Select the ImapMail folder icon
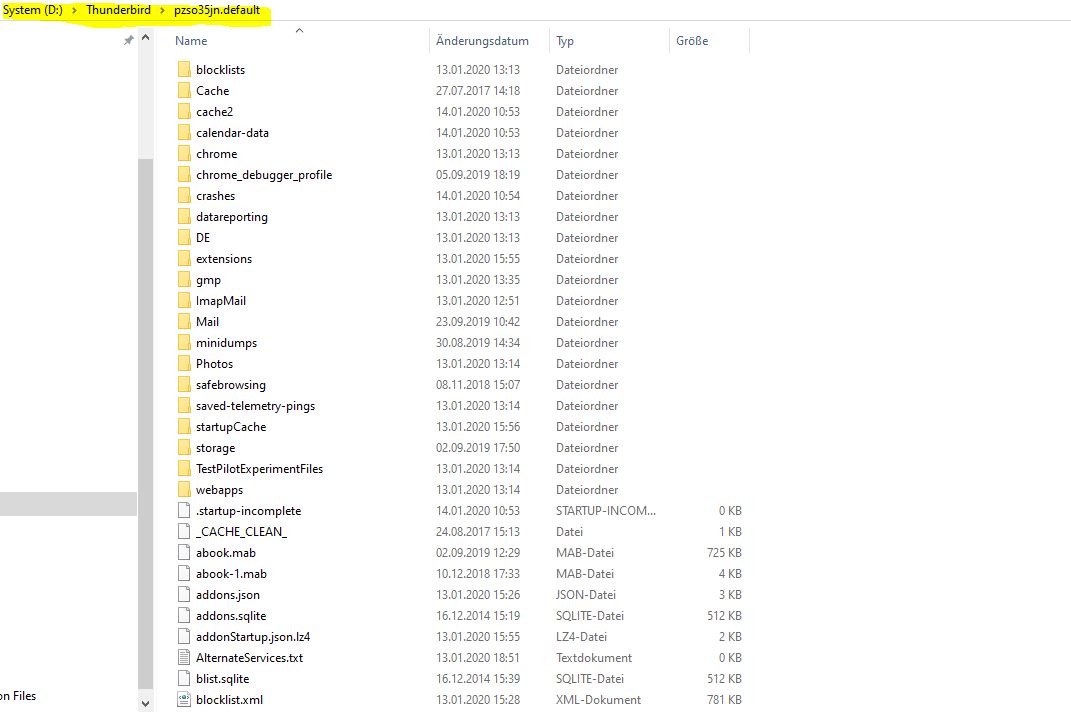Viewport: 1071px width, 726px height. click(184, 301)
